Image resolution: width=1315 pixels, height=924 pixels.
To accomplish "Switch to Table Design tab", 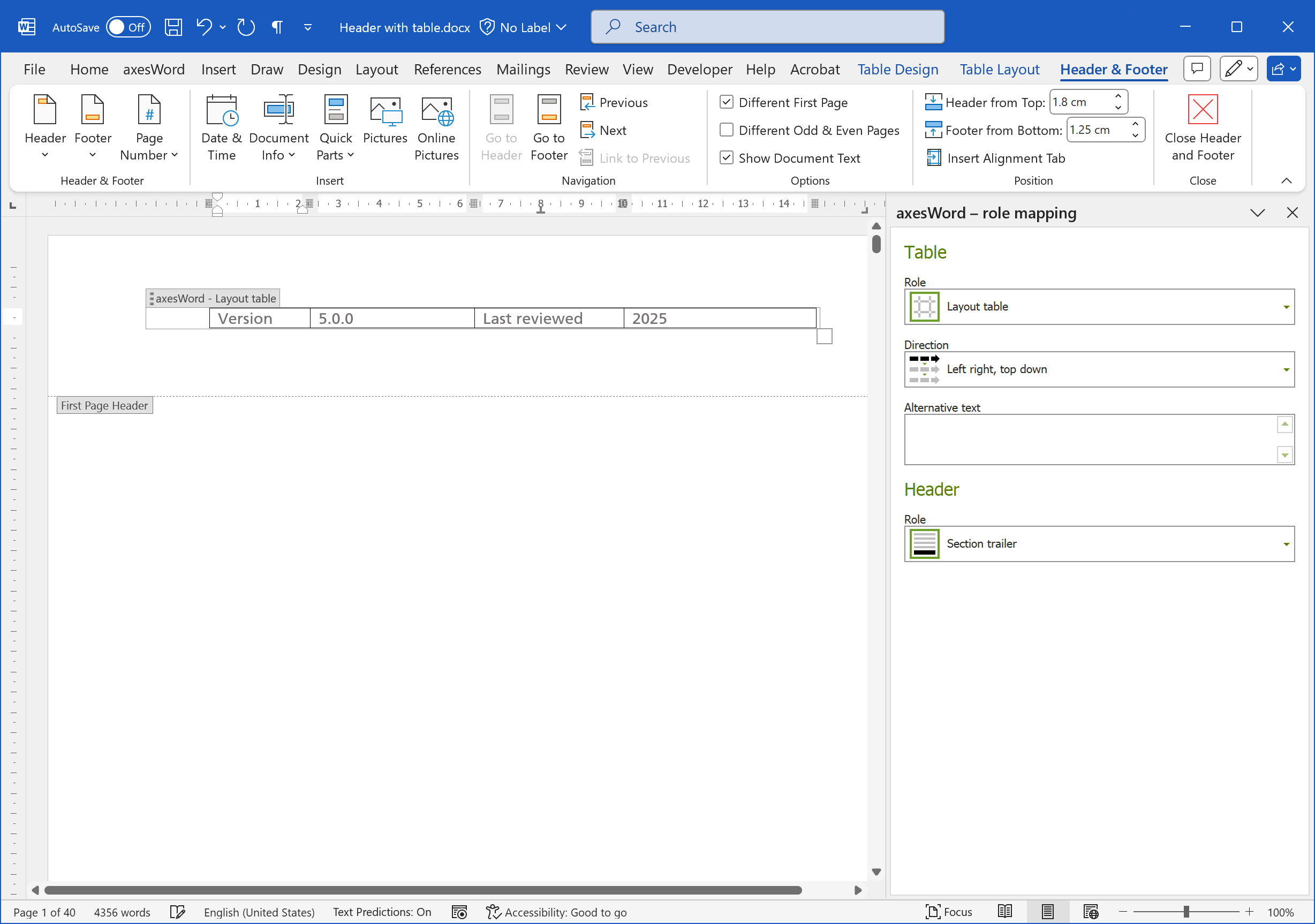I will tap(897, 69).
